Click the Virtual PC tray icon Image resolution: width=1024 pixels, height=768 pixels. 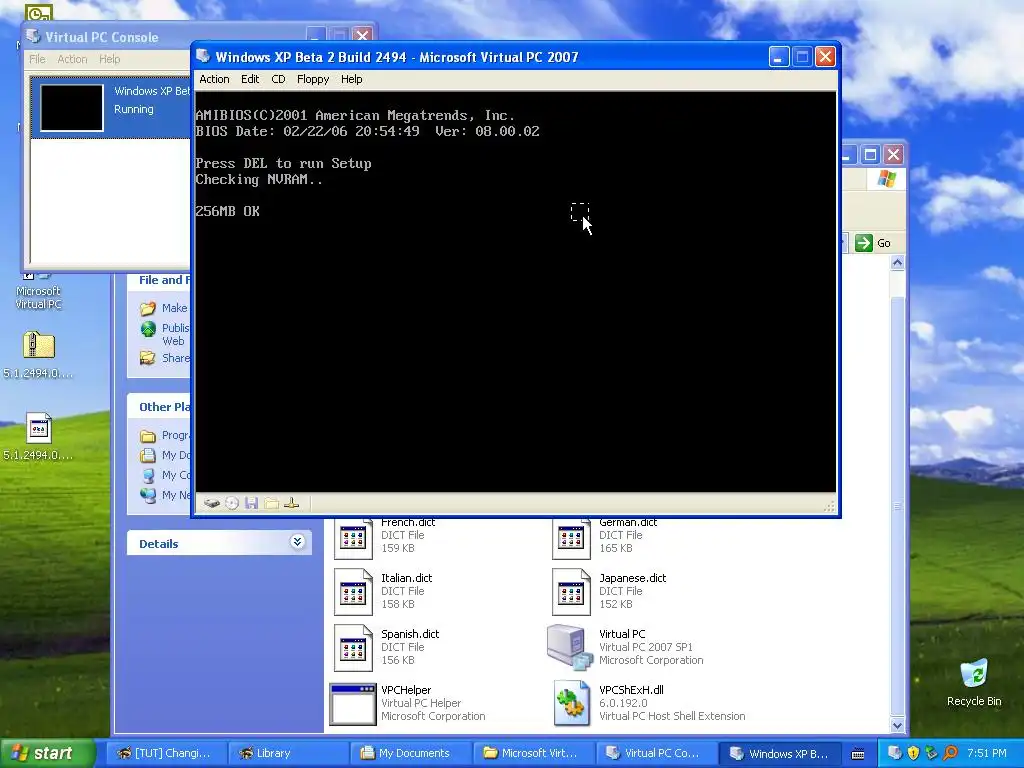coord(895,753)
